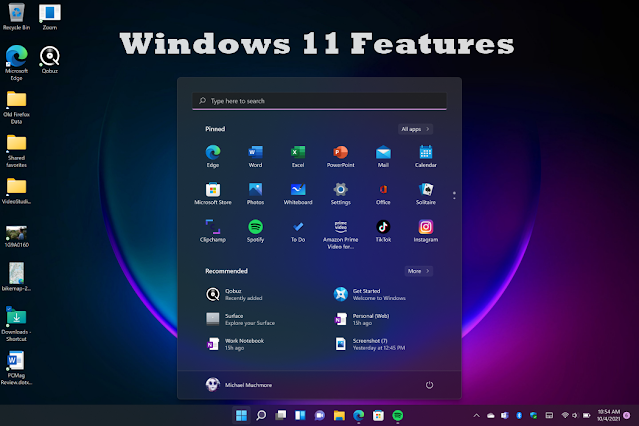Image resolution: width=639 pixels, height=426 pixels.
Task: Open the Photos app
Action: point(256,194)
